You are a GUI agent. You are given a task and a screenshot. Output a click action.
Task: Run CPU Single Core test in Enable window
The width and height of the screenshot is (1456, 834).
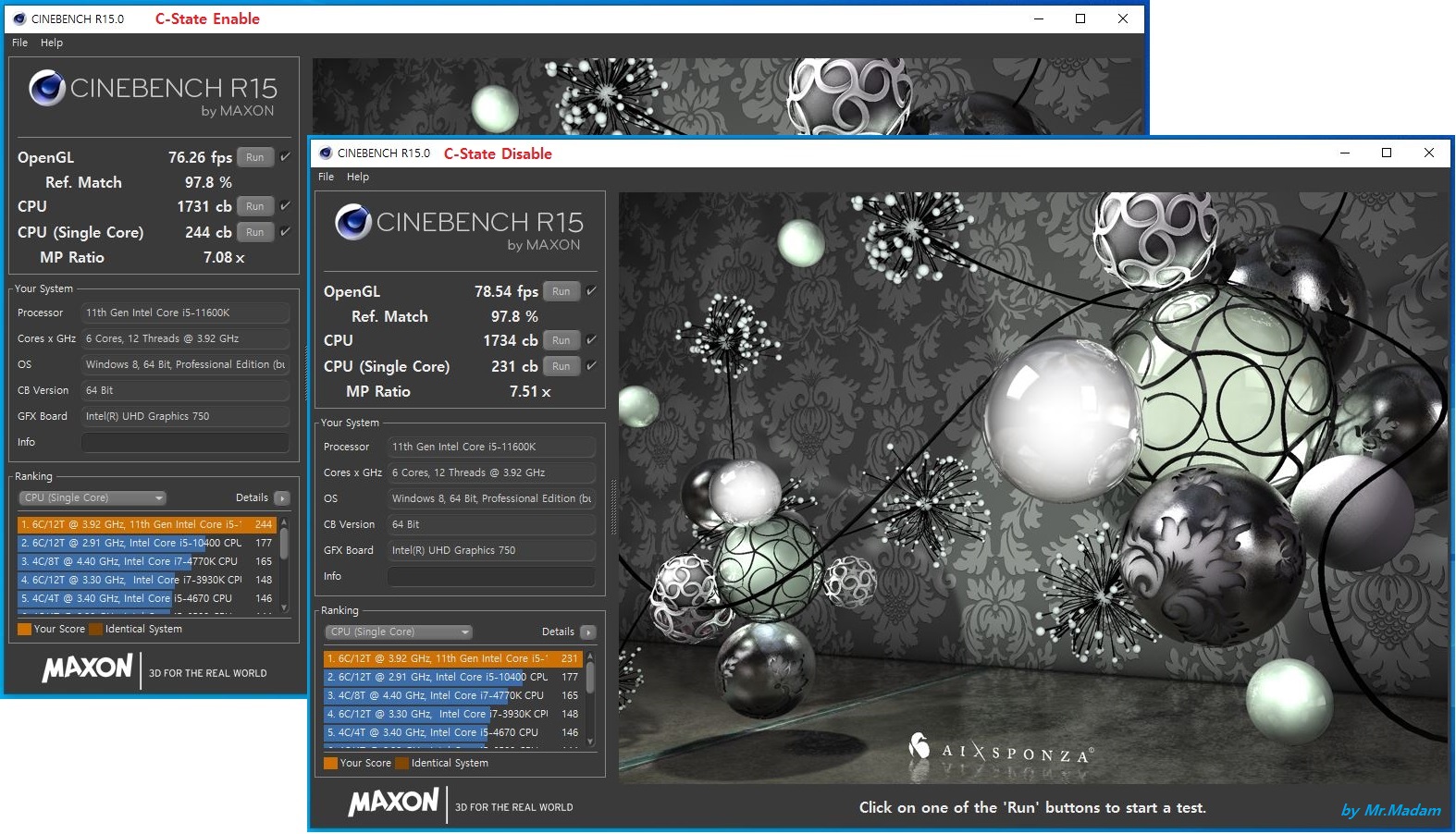pyautogui.click(x=255, y=232)
